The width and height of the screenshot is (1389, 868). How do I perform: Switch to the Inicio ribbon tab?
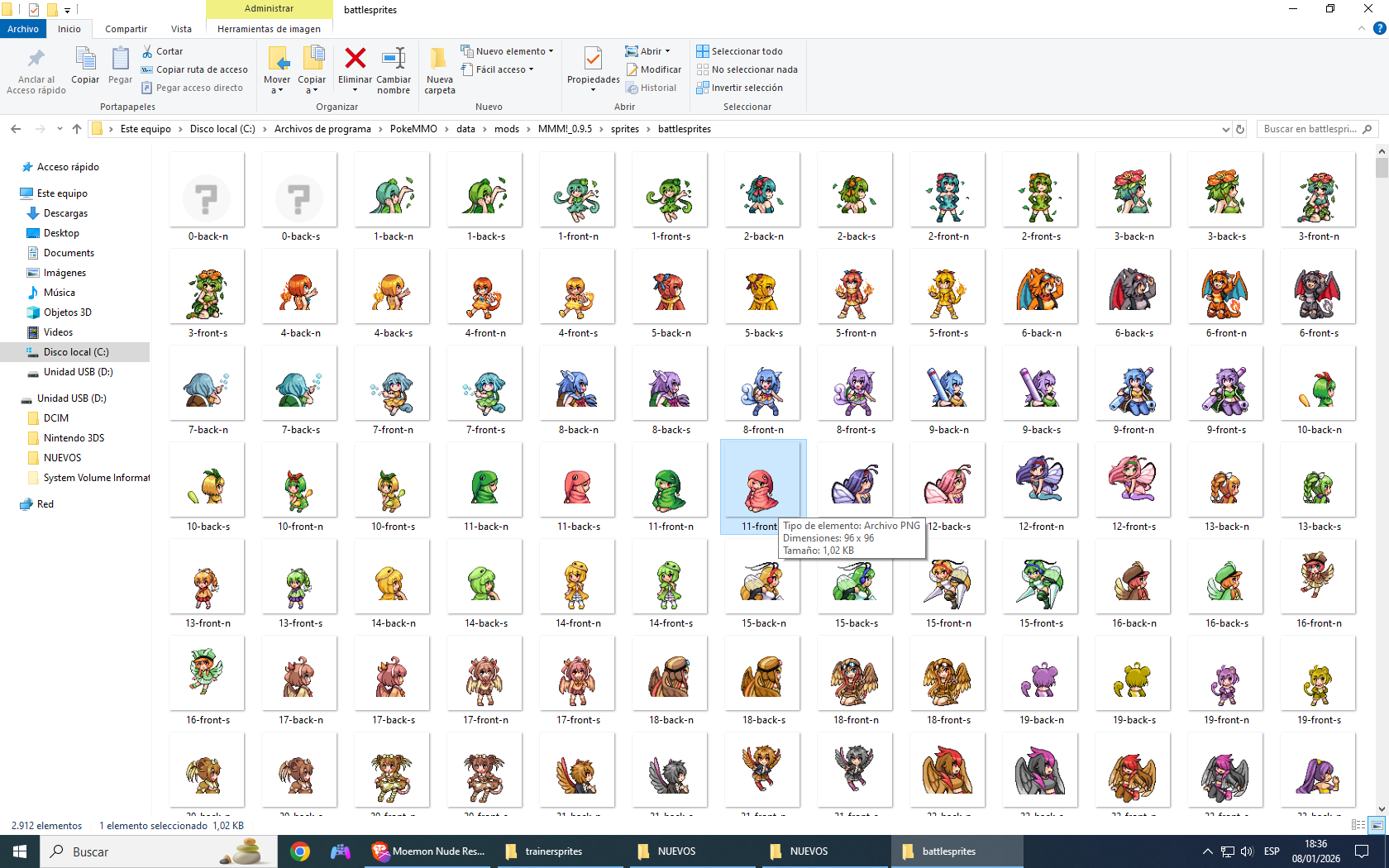69,29
